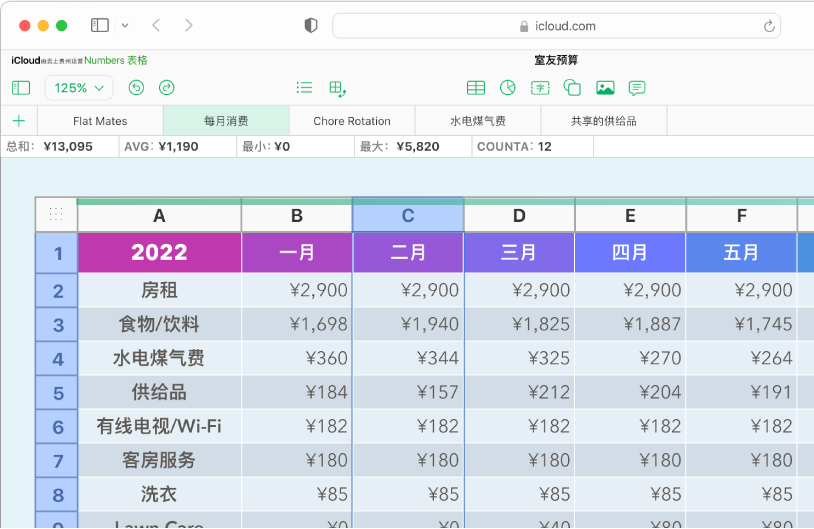
Task: Select row 1 header
Action: pyautogui.click(x=57, y=253)
